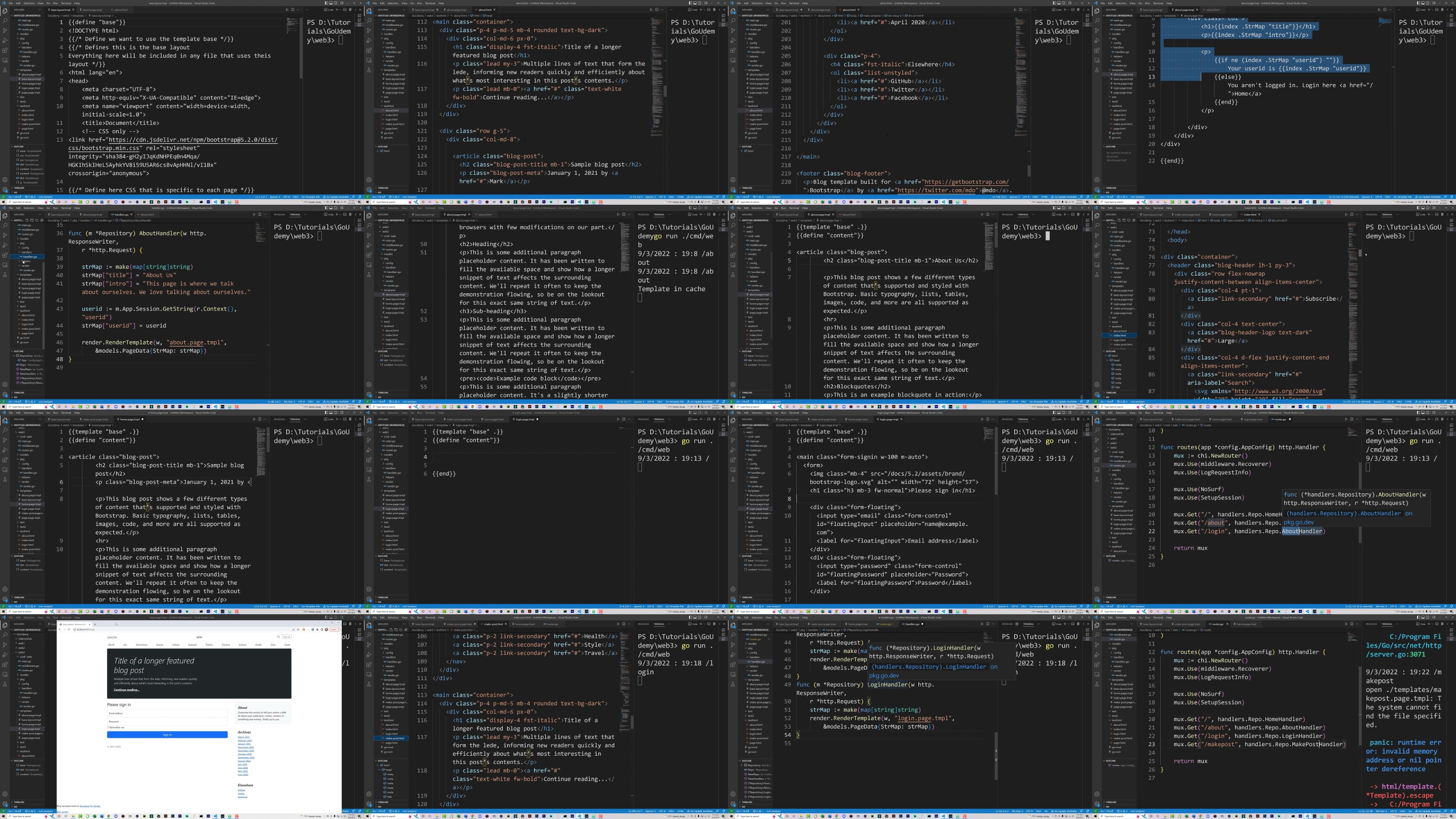Toggle the Primary Side Bar in the routes.go AboutHandler tooltip window
The height and width of the screenshot is (819, 1456).
1419,413
